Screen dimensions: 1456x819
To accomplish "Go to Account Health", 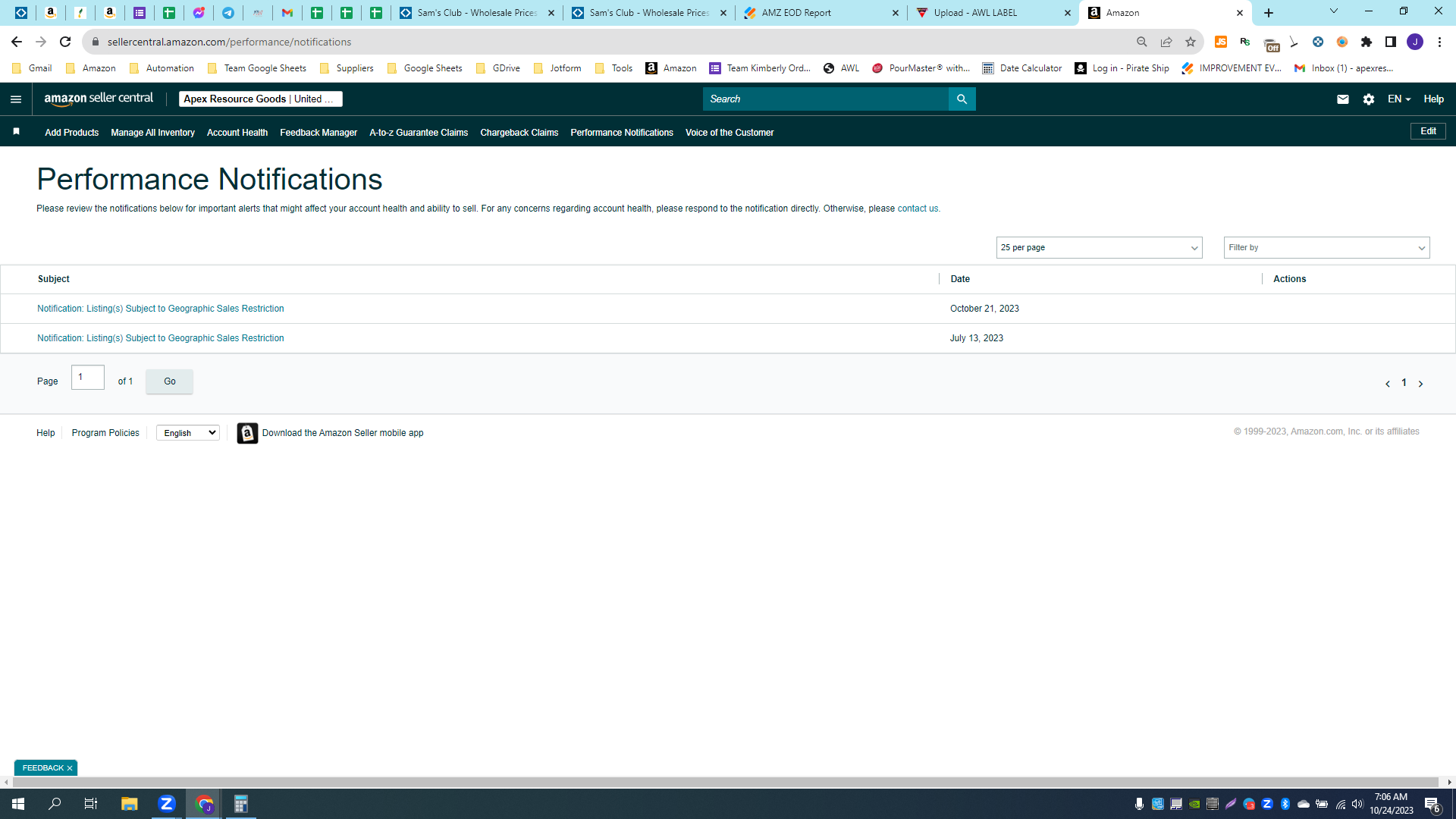I will (237, 133).
